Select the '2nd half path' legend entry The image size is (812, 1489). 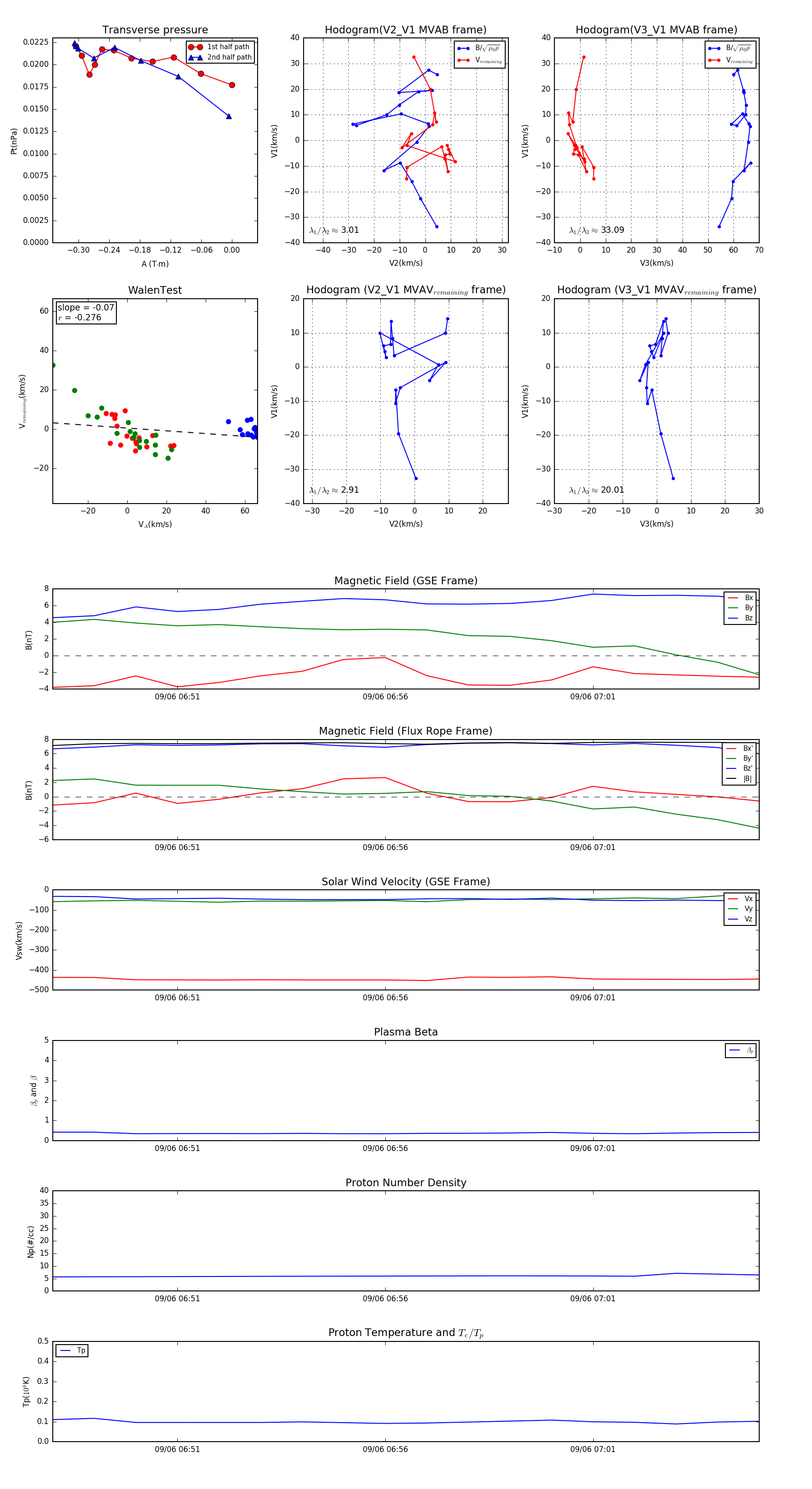coord(220,57)
